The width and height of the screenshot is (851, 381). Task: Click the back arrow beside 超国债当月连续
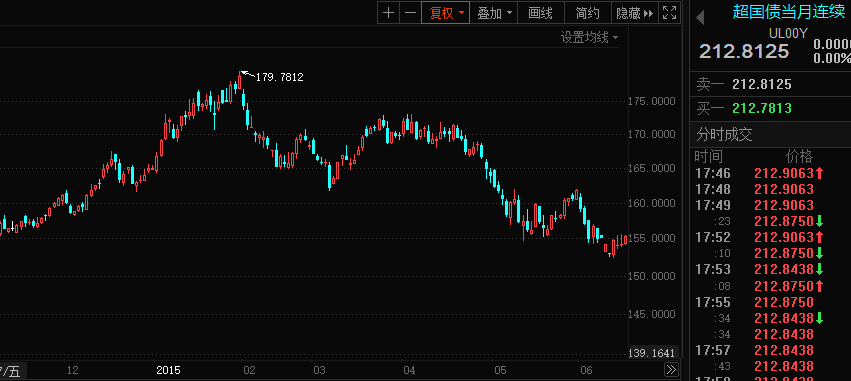pos(700,17)
